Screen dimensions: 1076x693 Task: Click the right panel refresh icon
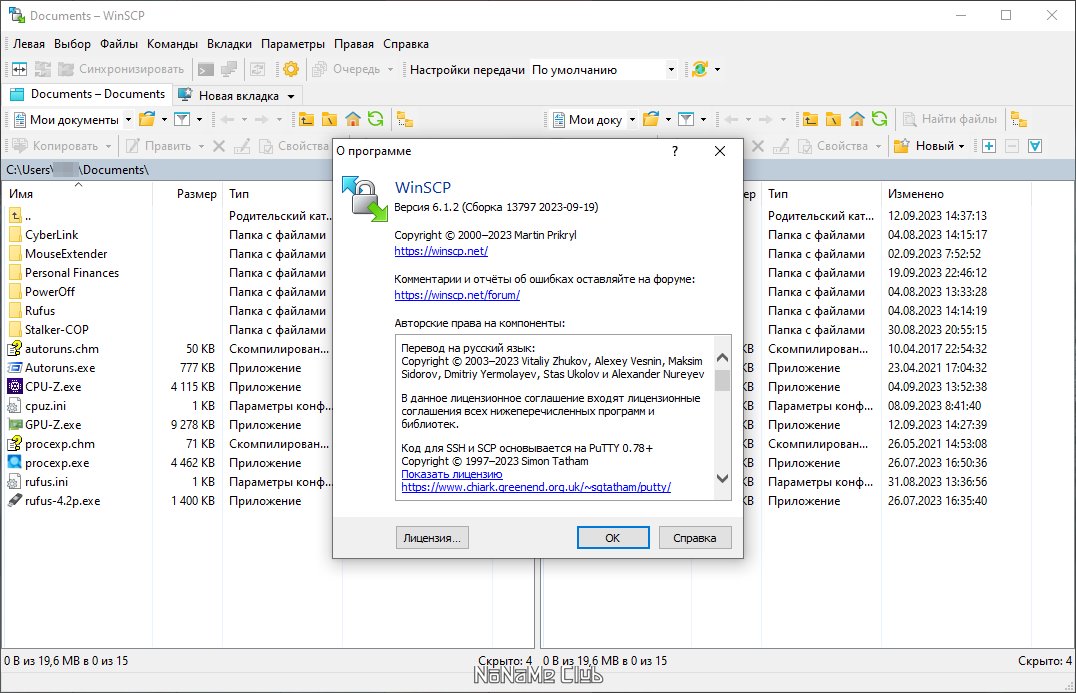(880, 119)
